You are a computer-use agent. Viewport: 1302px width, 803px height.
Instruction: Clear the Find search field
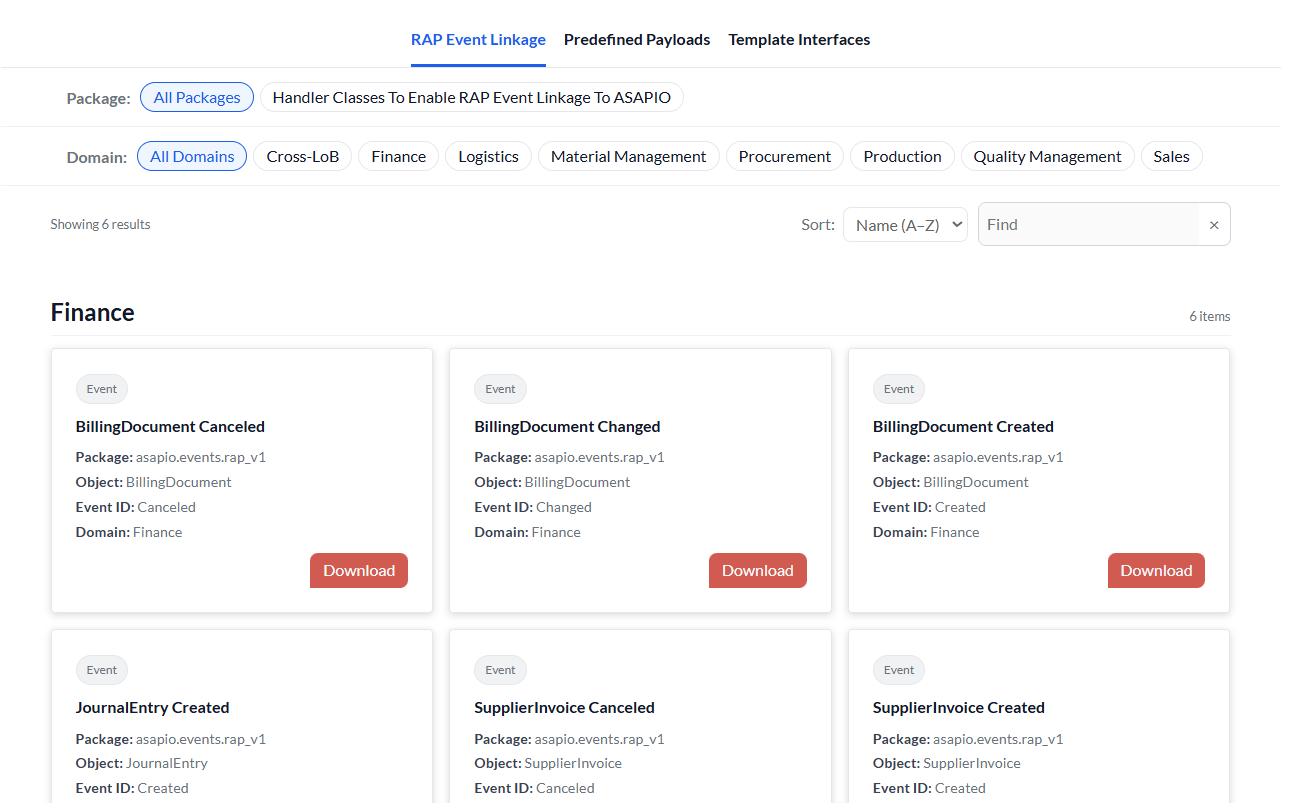1214,224
